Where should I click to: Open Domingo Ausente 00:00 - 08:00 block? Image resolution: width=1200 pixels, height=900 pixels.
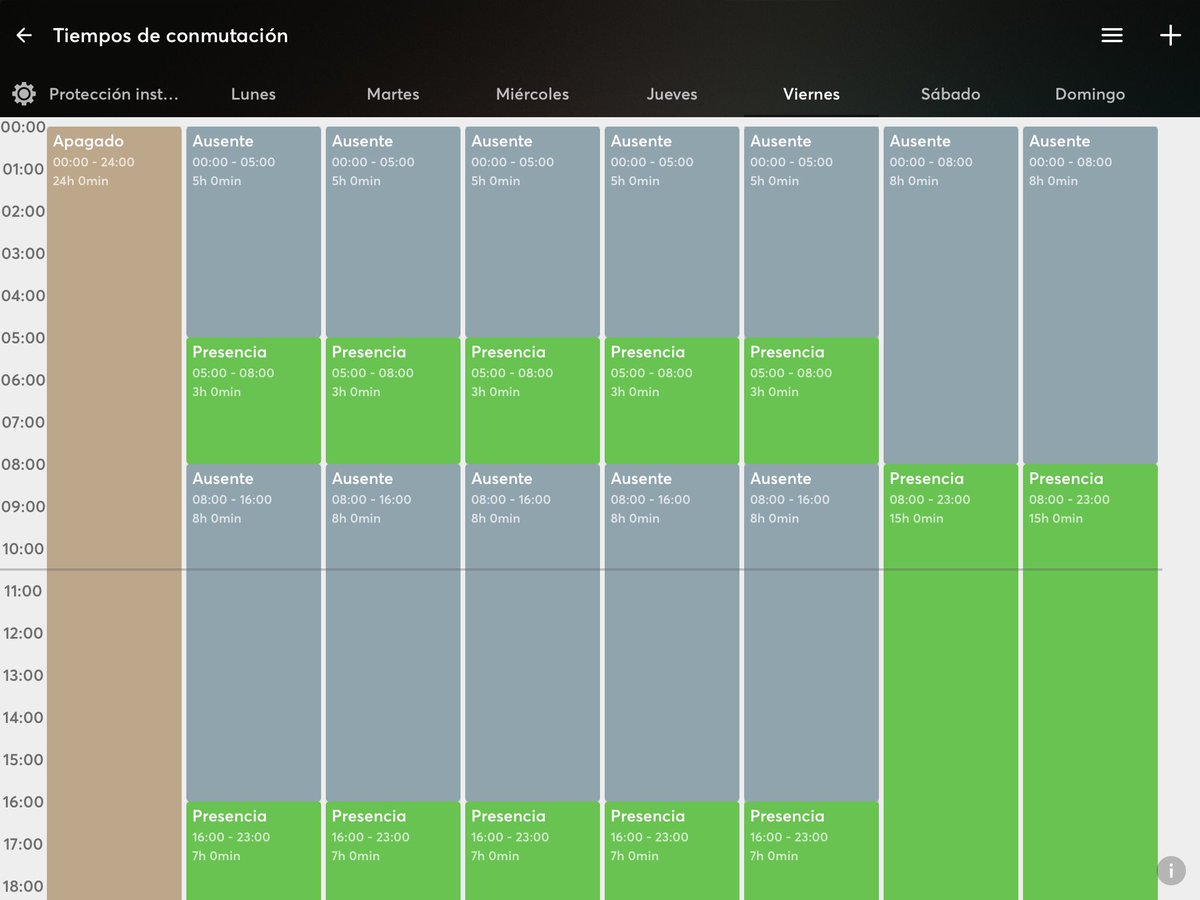click(x=1091, y=295)
